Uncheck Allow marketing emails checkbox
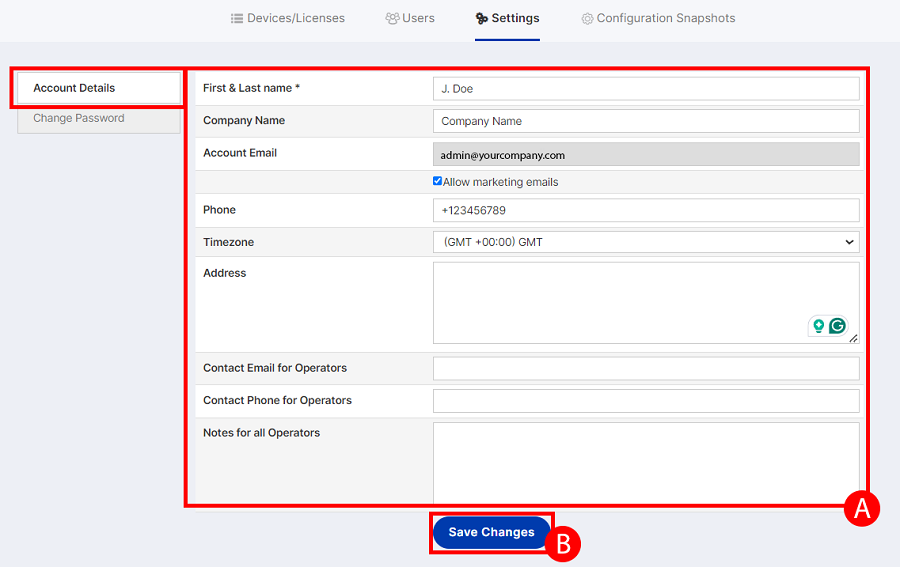900x567 pixels. pyautogui.click(x=437, y=181)
